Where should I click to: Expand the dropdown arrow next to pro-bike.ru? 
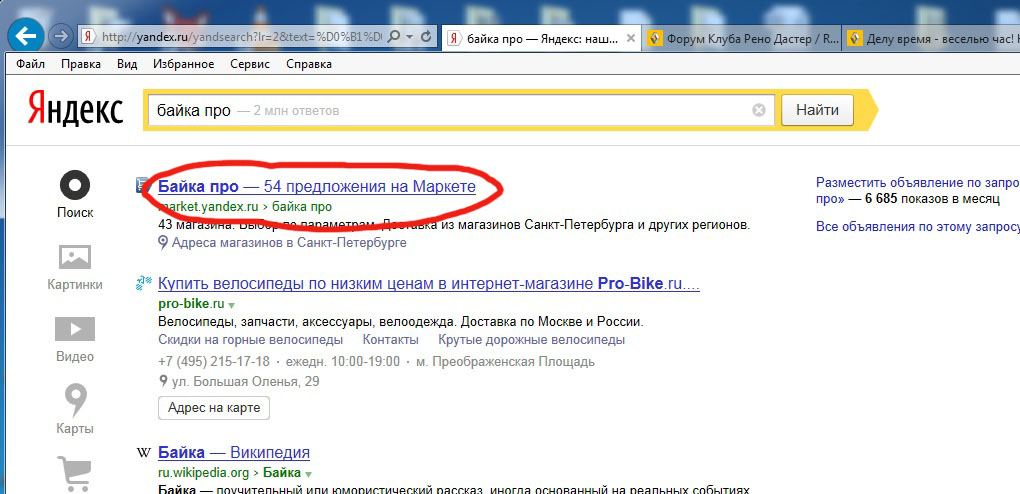coord(232,304)
